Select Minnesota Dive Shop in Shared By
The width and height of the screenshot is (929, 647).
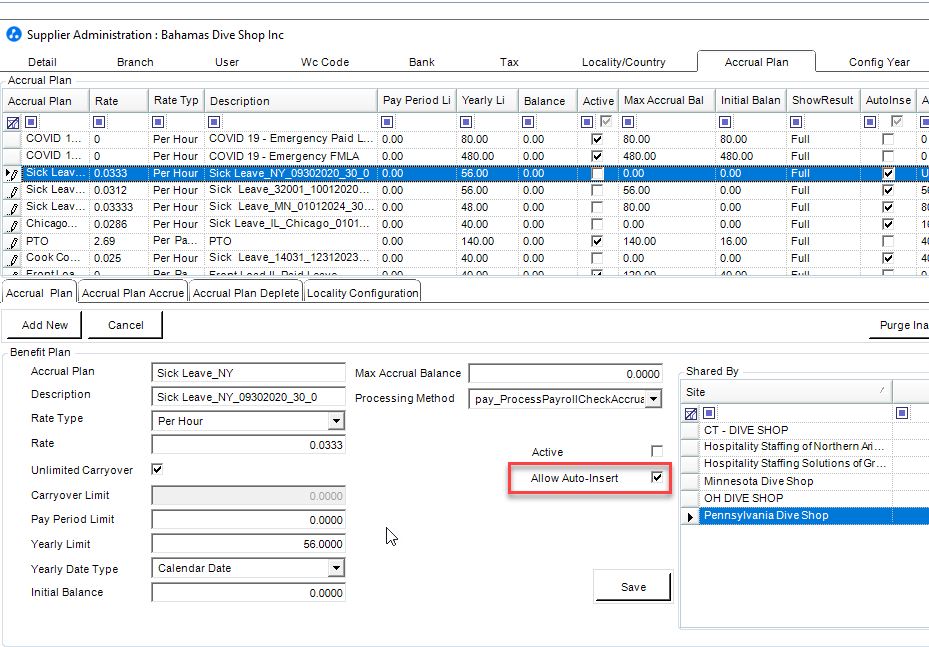click(x=796, y=481)
